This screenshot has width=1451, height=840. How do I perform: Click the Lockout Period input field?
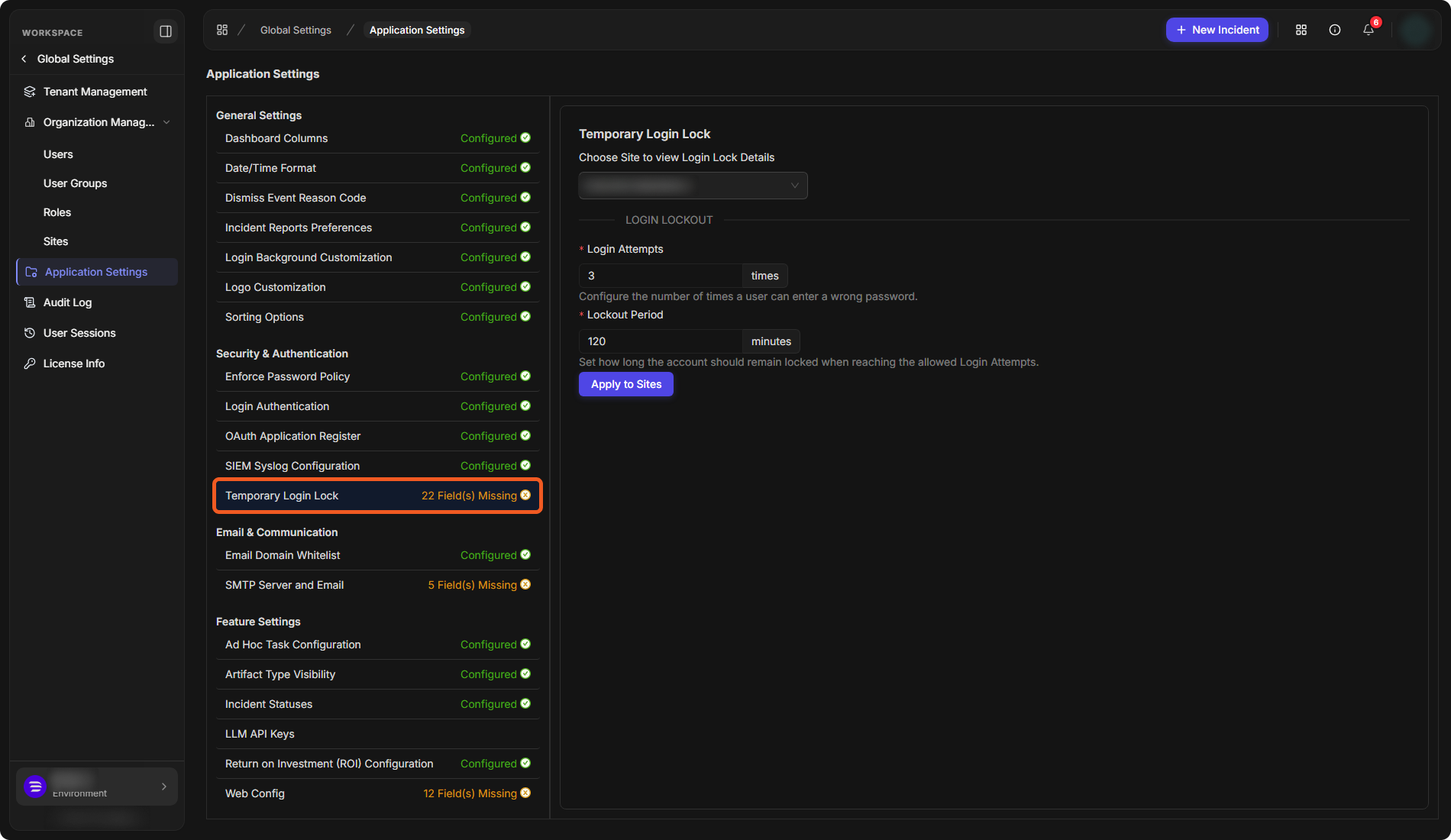[661, 341]
